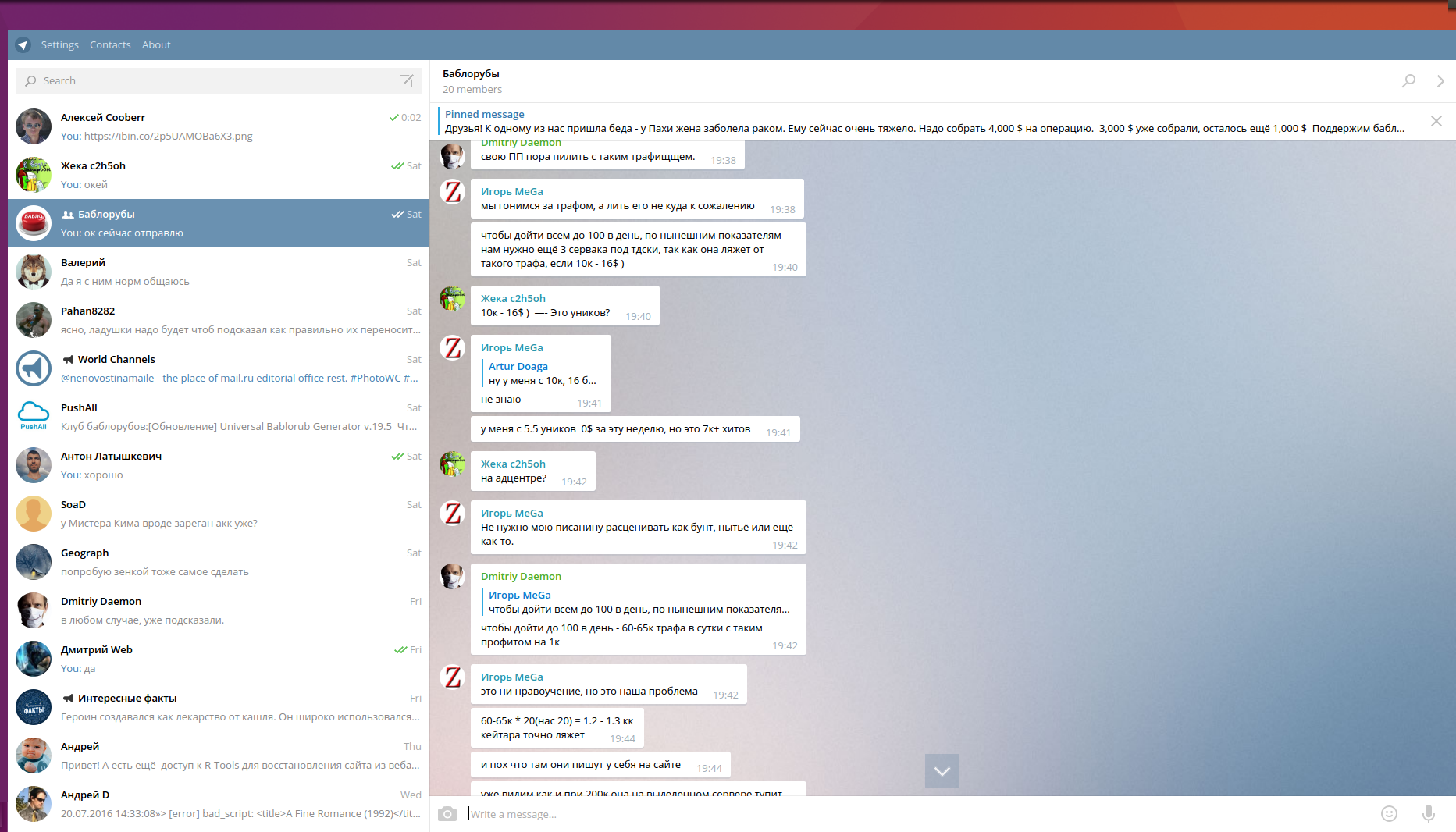This screenshot has height=832, width=1456.
Task: Select the Баблорубы group chat
Action: pyautogui.click(x=219, y=223)
